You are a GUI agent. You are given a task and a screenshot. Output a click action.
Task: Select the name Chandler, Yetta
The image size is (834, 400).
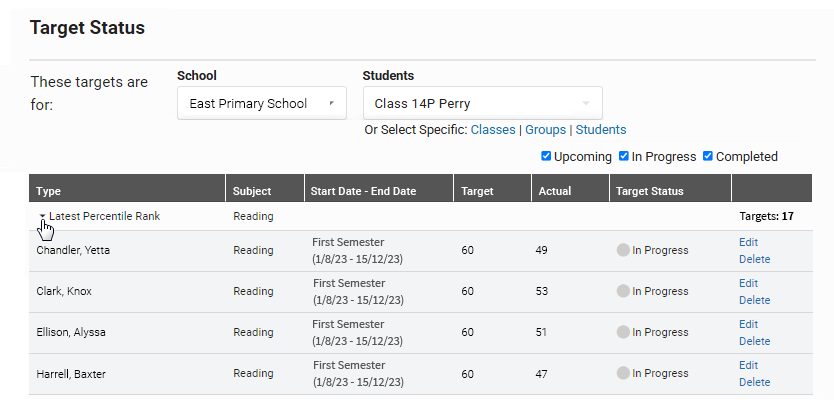[x=73, y=251]
